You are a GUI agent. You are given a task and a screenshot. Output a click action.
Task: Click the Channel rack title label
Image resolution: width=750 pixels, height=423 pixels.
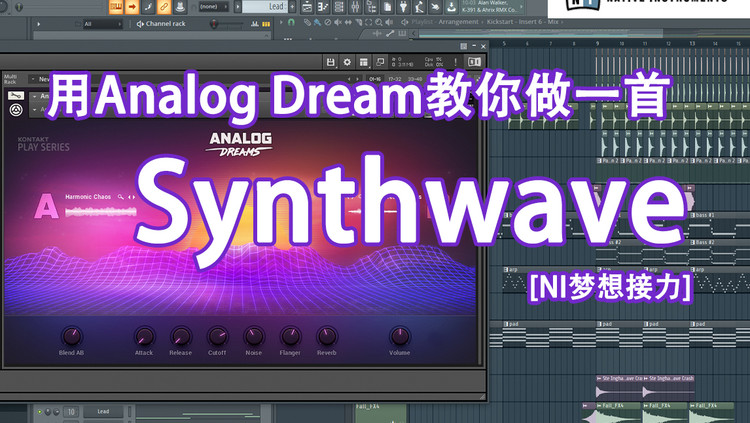(165, 23)
